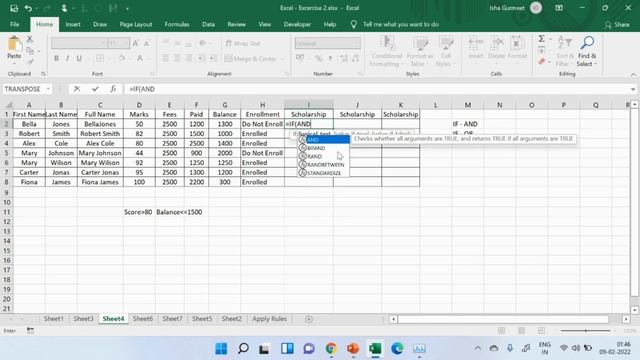Click the Font Color letter A
This screenshot has width=640, height=360.
[x=140, y=58]
